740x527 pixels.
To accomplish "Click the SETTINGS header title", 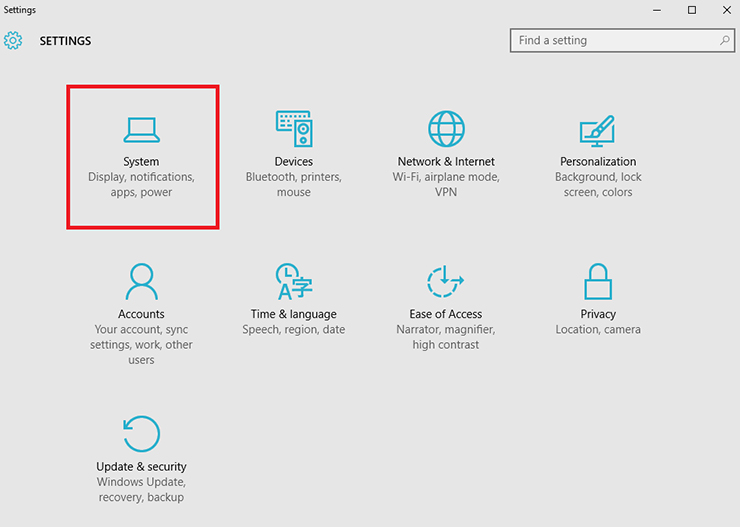I will pyautogui.click(x=65, y=41).
